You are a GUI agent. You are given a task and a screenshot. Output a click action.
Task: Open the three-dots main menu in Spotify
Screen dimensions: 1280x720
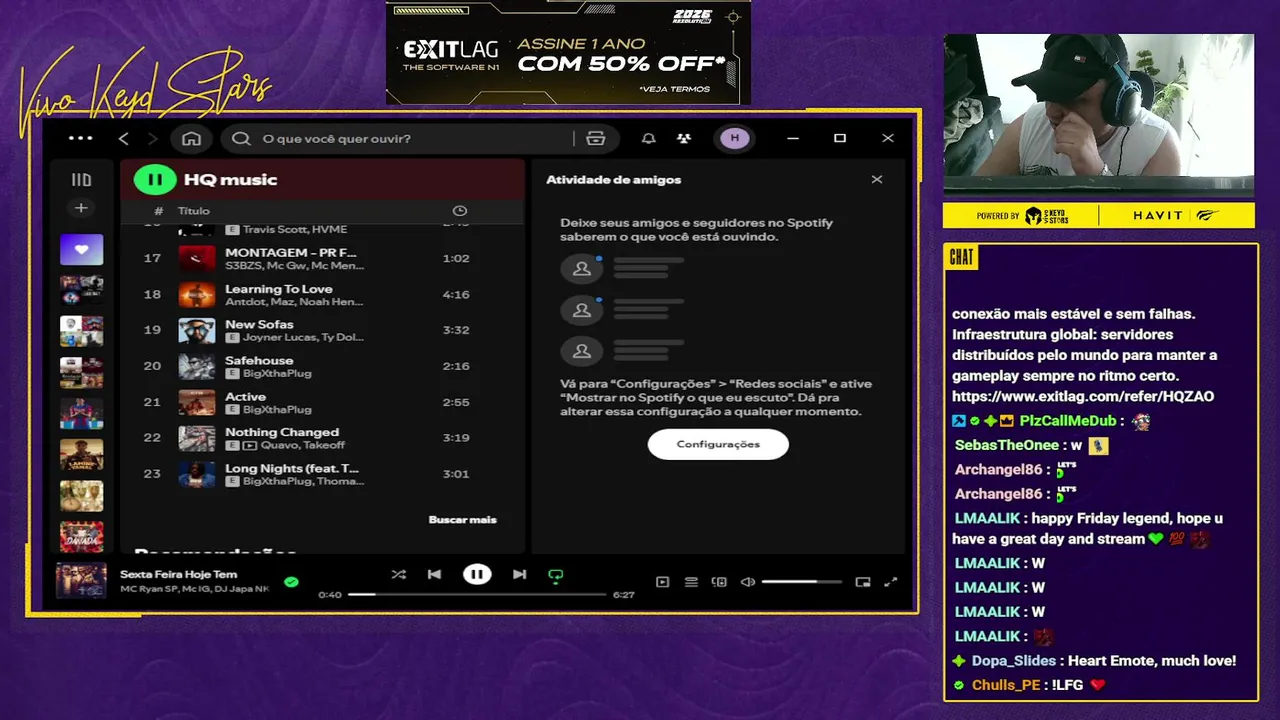pos(80,138)
